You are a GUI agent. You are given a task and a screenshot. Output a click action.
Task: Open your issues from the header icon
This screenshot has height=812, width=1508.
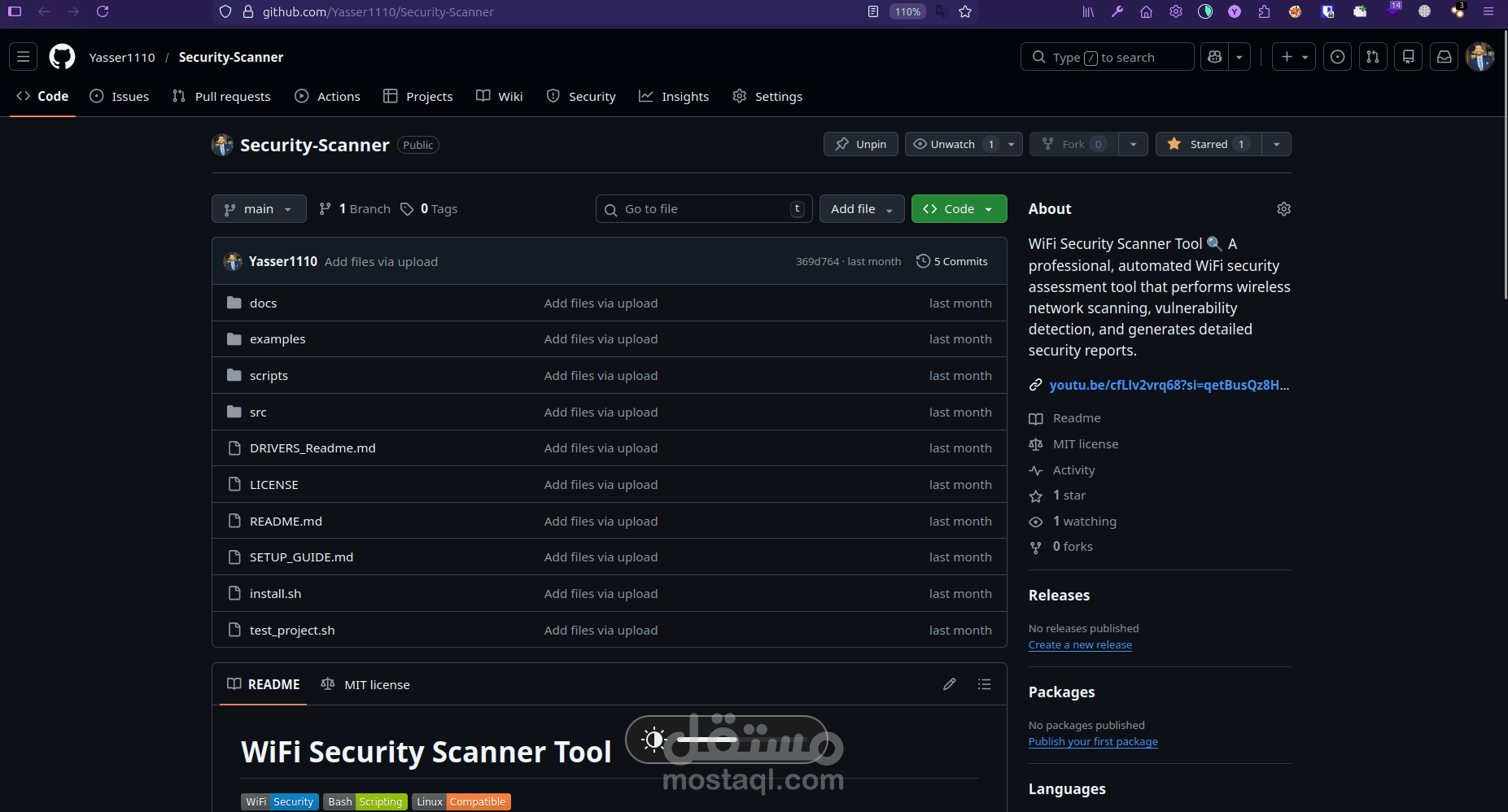point(1338,57)
